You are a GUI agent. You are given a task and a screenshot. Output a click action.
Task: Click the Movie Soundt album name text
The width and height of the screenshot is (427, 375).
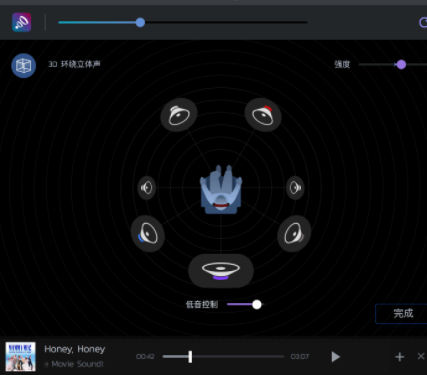click(x=74, y=364)
